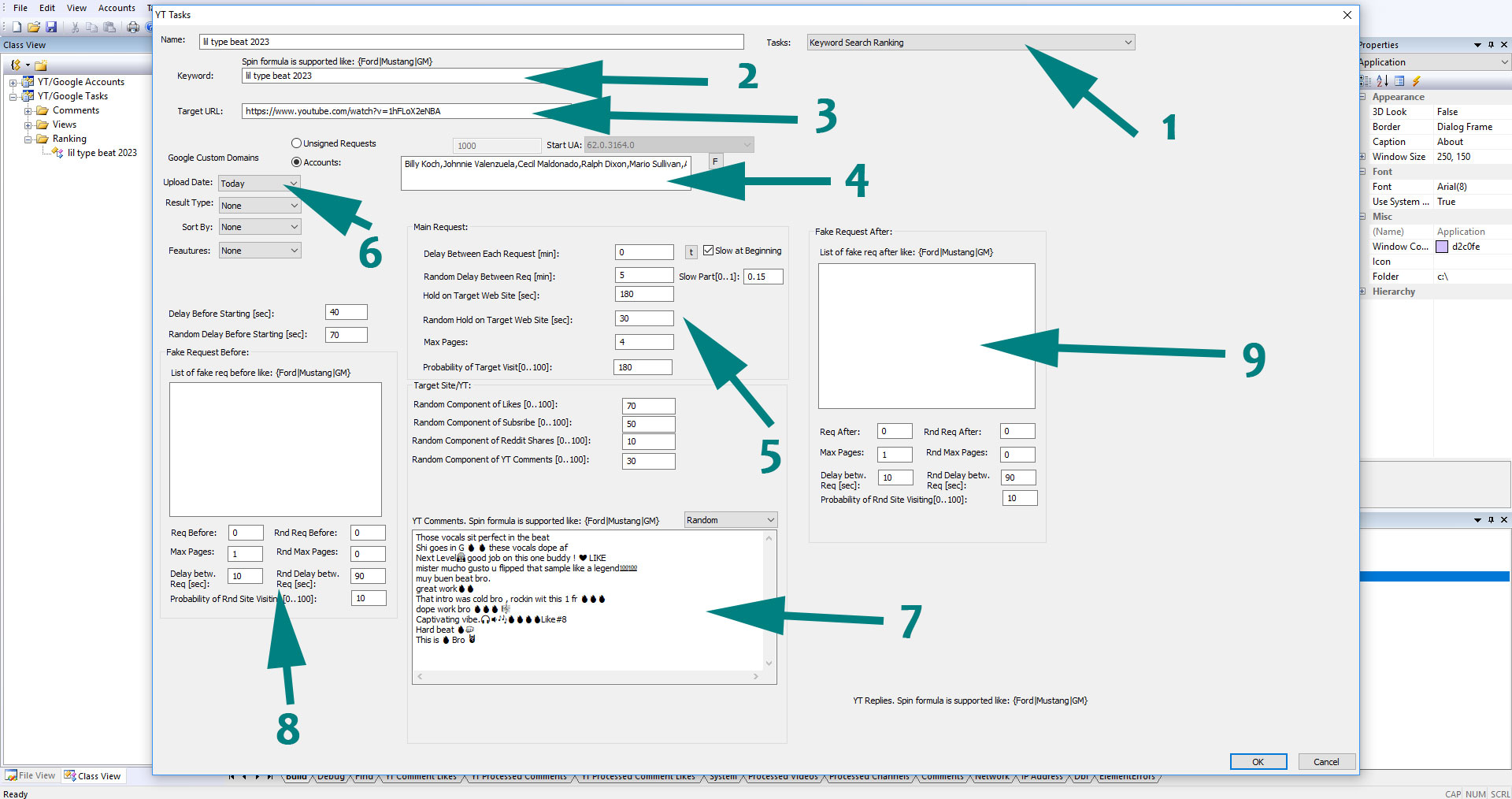
Task: Click the Target URL input field
Action: (x=394, y=111)
